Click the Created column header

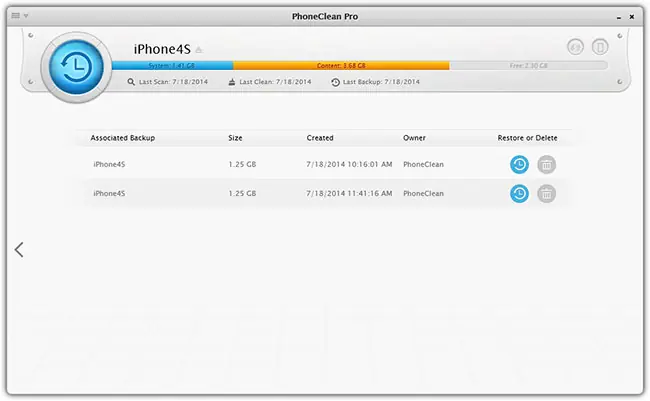[x=320, y=138]
